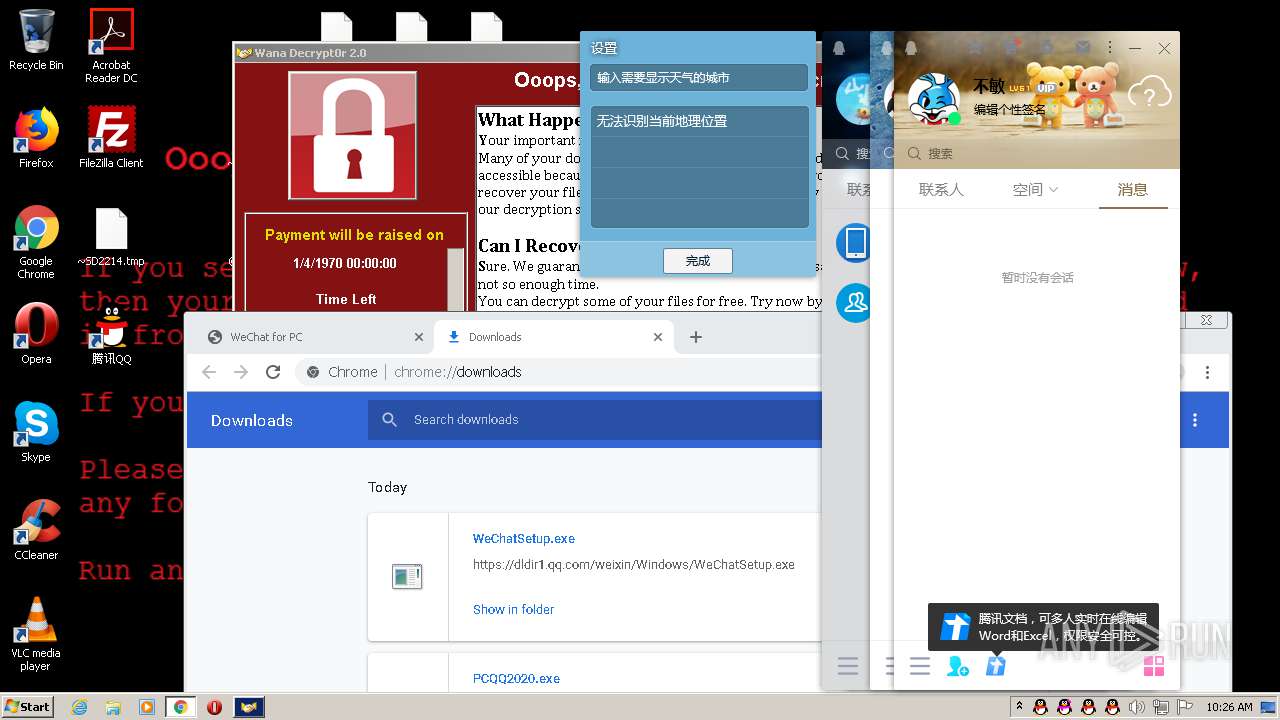Switch to WeChat for PC tab in Chrome
The image size is (1280, 720).
(313, 337)
